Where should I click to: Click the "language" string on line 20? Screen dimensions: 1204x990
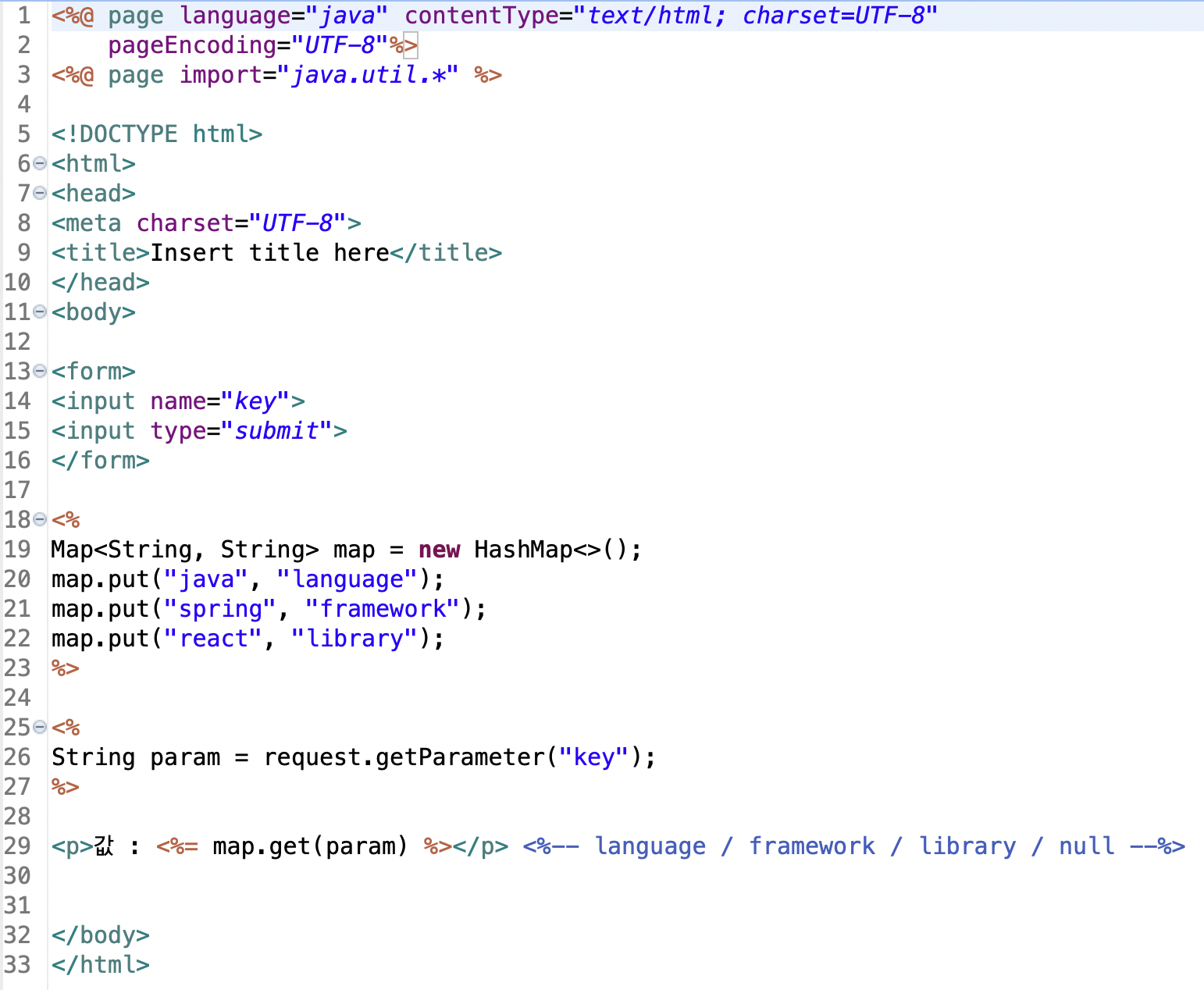point(347,579)
